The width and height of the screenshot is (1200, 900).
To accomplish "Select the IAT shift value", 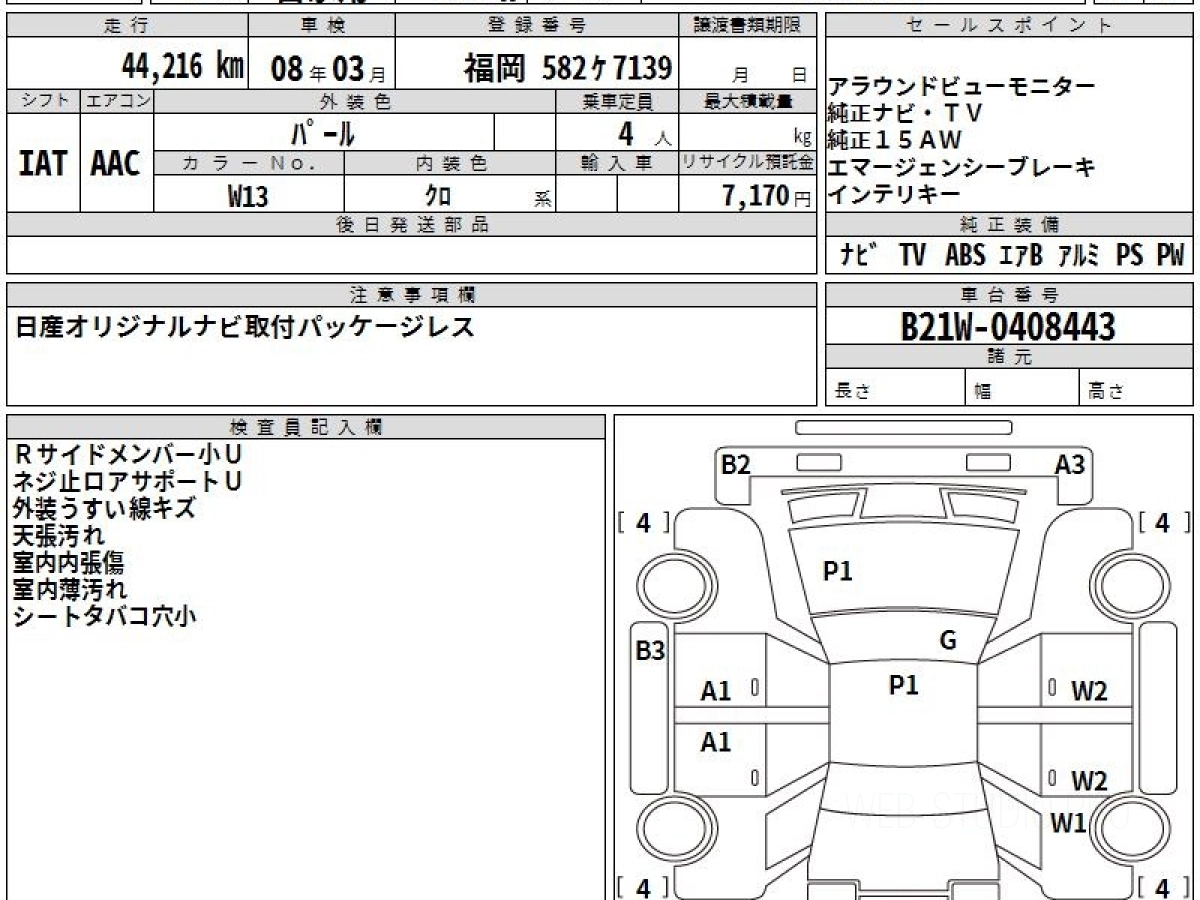I will coord(43,164).
